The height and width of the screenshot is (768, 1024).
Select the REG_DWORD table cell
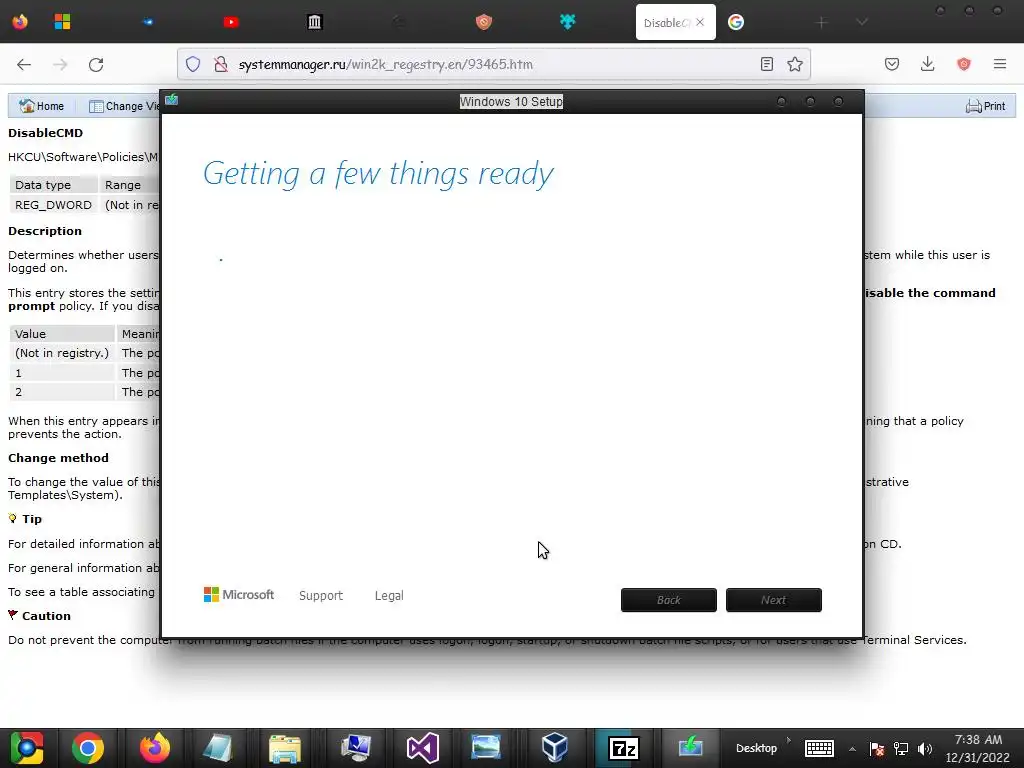pos(54,205)
